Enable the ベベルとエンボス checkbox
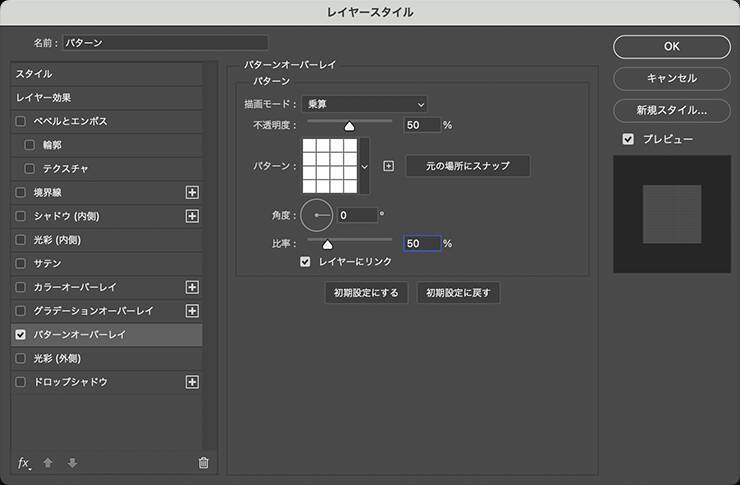Viewport: 740px width, 485px height. tap(21, 121)
